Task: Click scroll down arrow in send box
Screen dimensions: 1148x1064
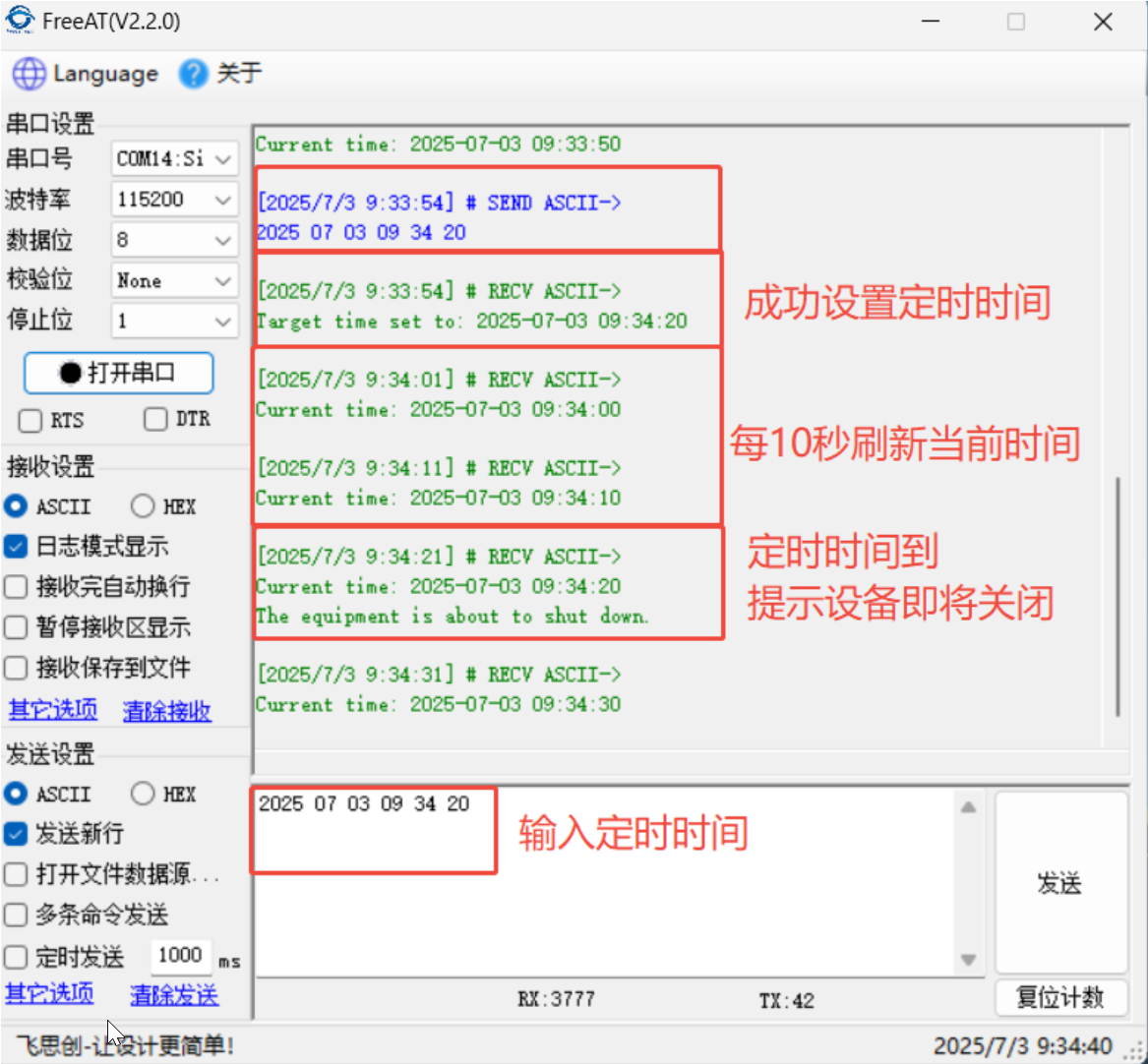Action: [968, 959]
